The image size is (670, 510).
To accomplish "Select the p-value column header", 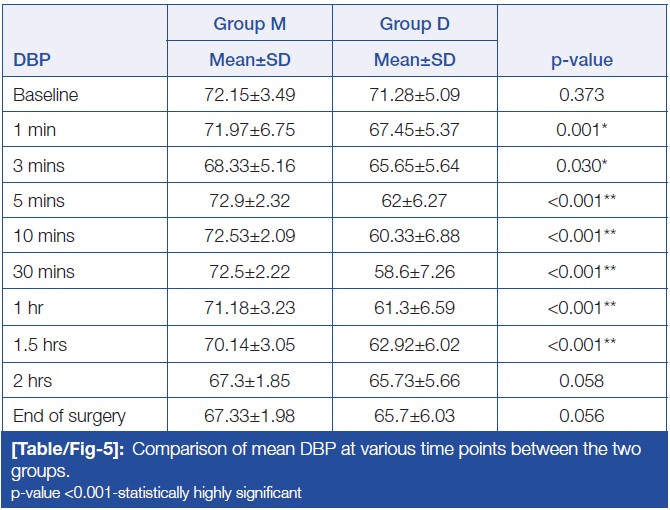I will coord(582,60).
